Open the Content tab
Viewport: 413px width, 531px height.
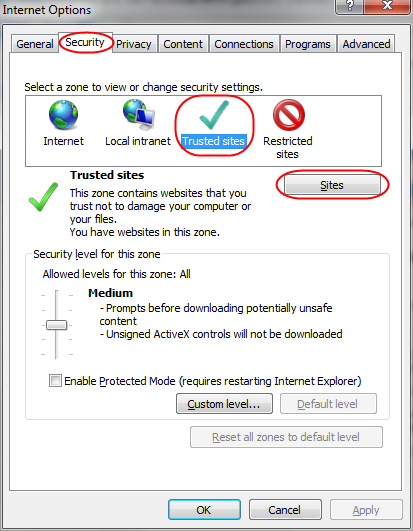click(x=183, y=44)
